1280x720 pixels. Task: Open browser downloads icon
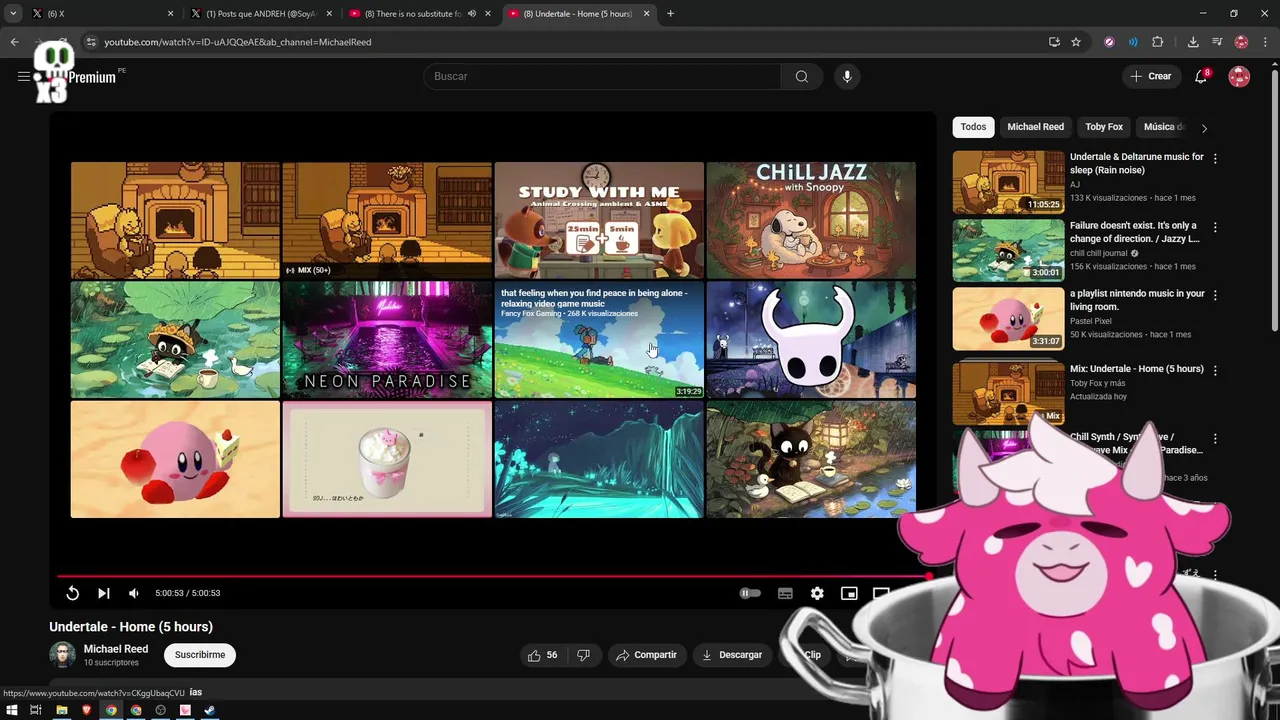[1193, 42]
